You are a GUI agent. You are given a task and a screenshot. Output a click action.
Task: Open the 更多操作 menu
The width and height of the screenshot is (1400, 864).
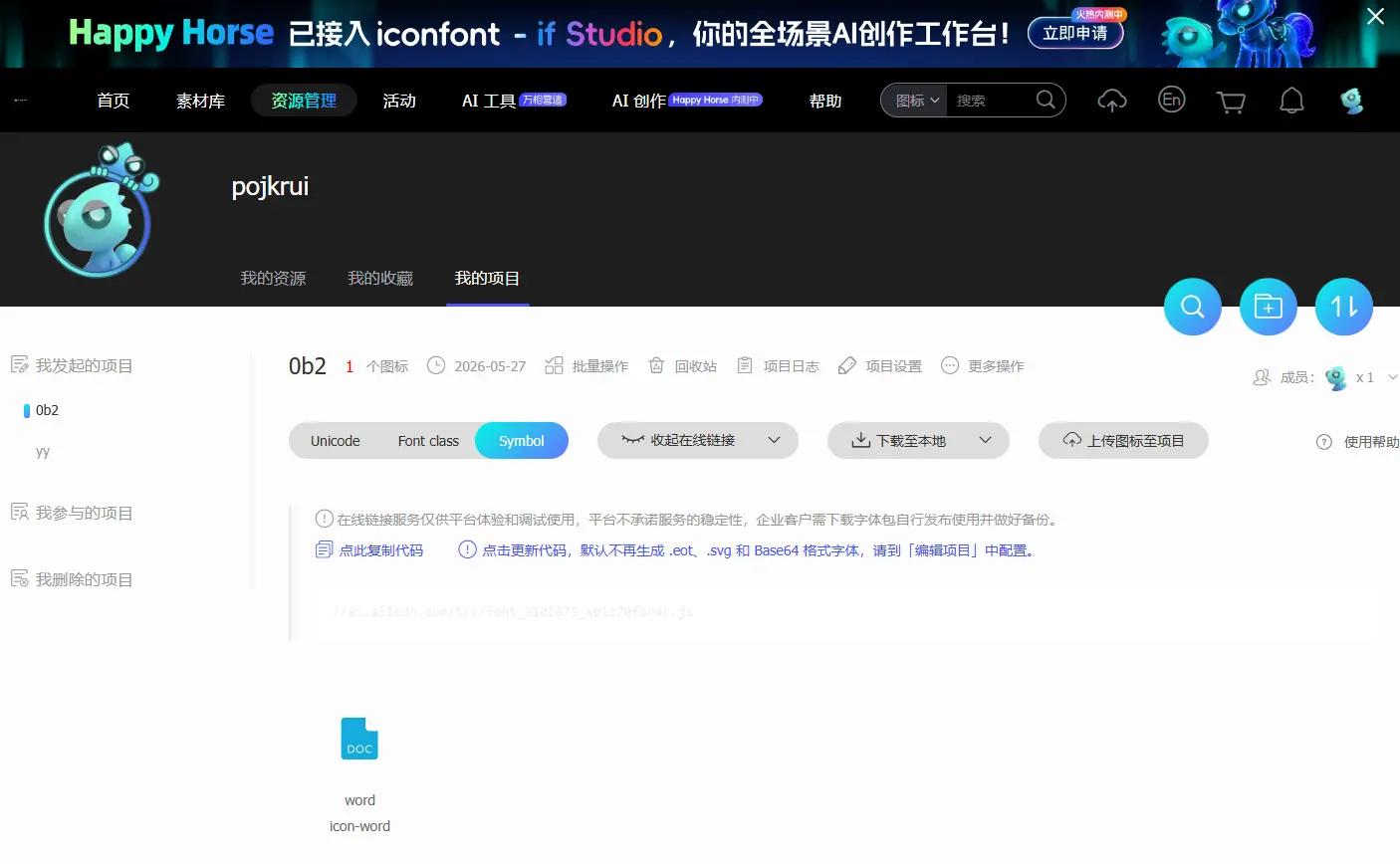click(983, 366)
